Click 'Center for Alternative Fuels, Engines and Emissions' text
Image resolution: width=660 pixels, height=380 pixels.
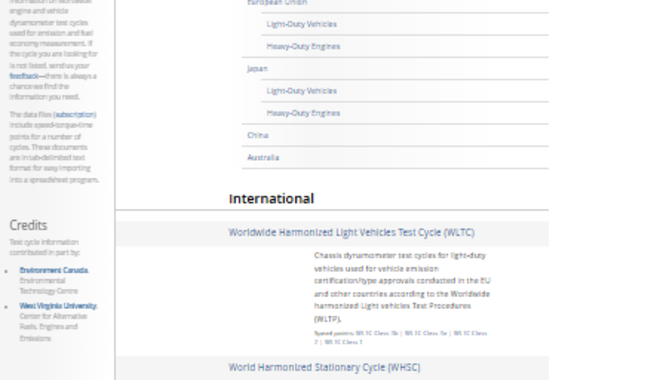click(53, 327)
